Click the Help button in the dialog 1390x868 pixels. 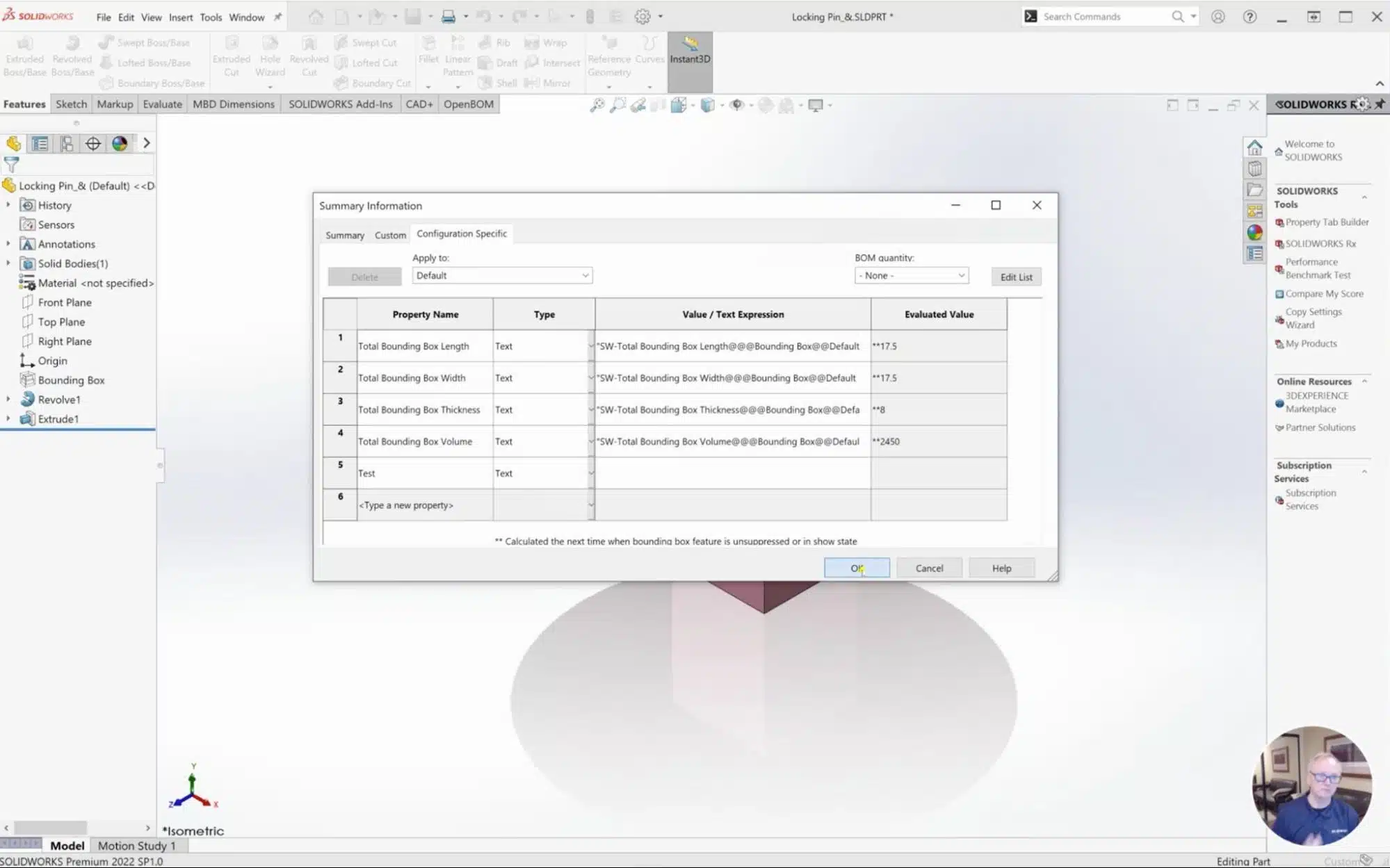(1001, 568)
